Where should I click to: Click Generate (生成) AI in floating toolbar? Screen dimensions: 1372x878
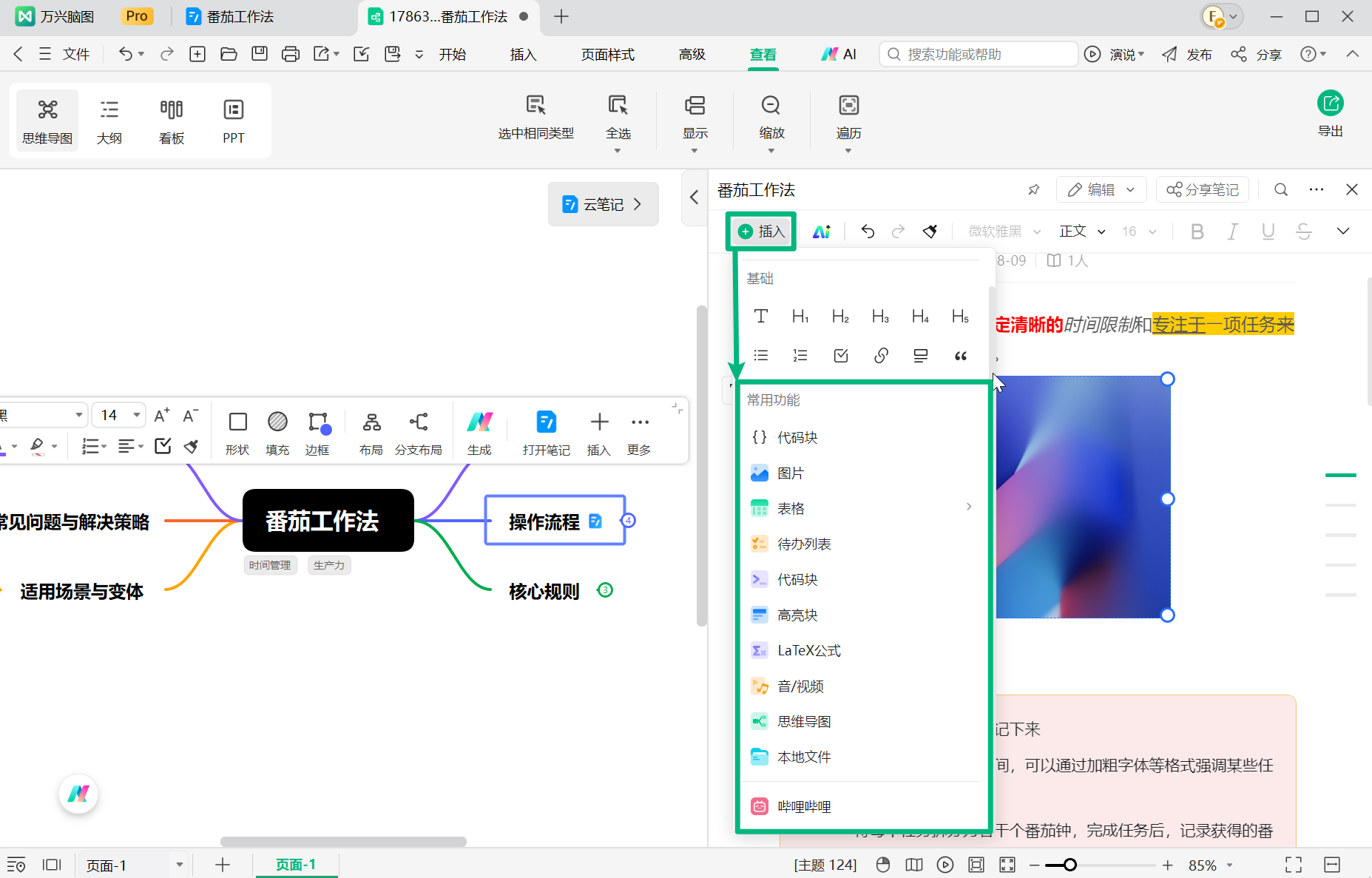(x=479, y=433)
